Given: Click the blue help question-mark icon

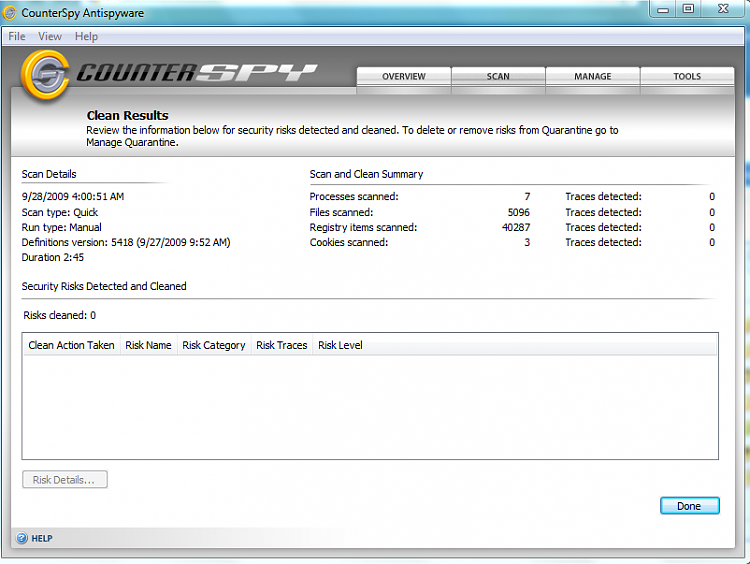Looking at the screenshot, I should [22, 538].
